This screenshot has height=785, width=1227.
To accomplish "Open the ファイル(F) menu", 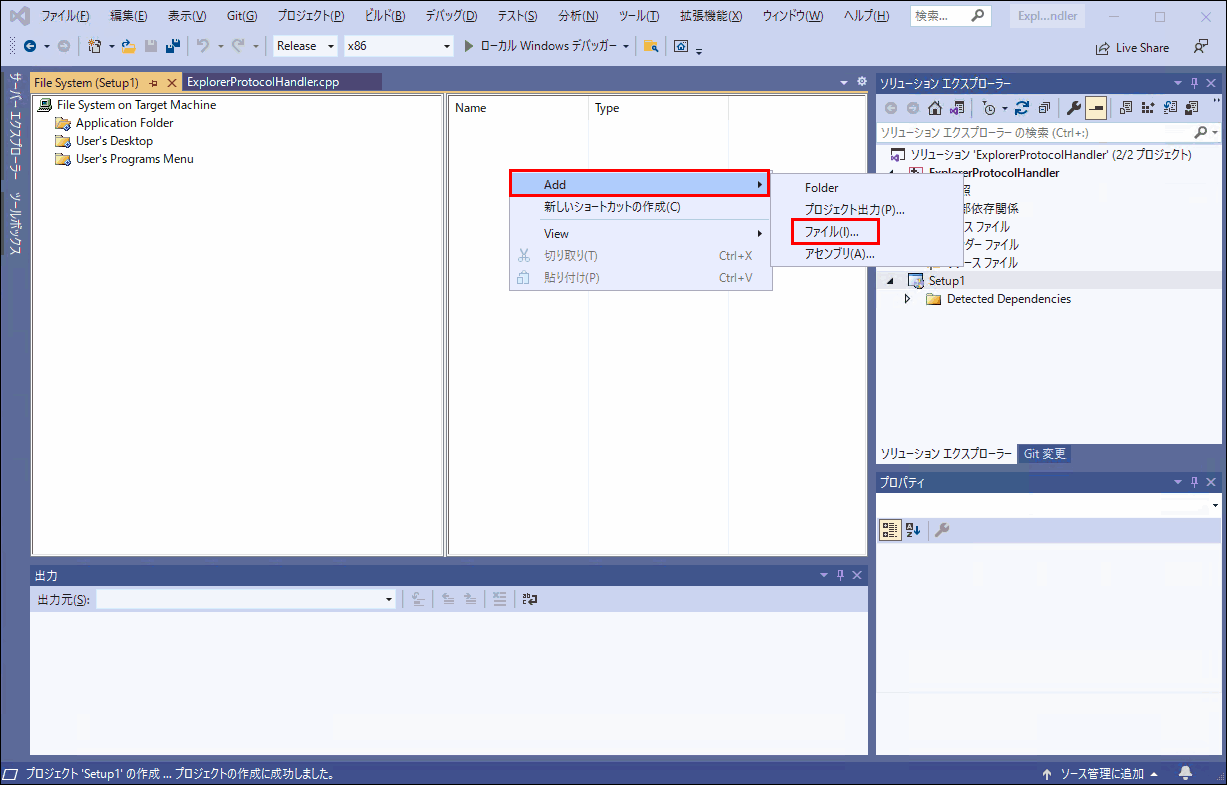I will pos(65,16).
